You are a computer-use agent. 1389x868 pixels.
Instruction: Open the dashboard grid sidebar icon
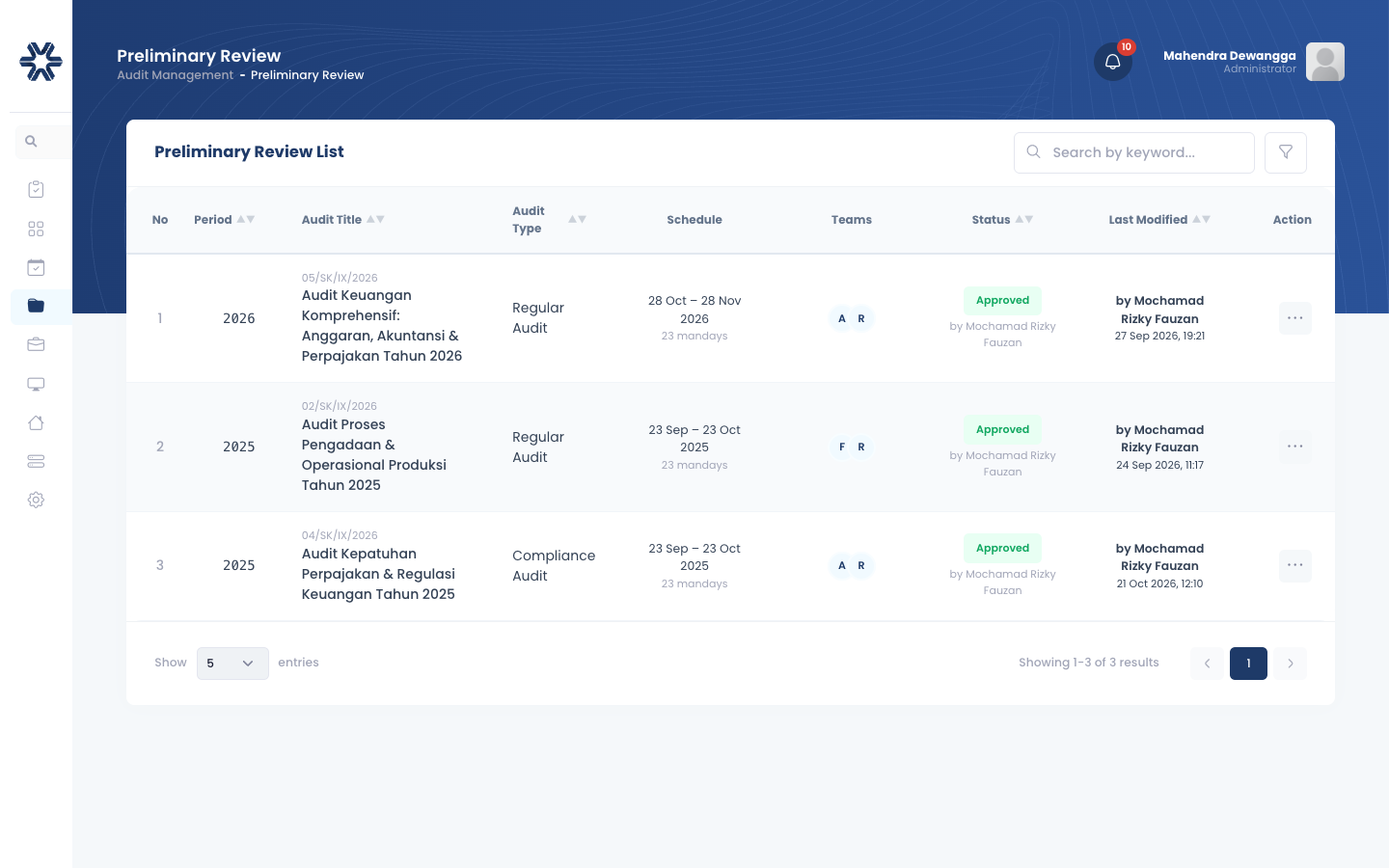click(36, 229)
